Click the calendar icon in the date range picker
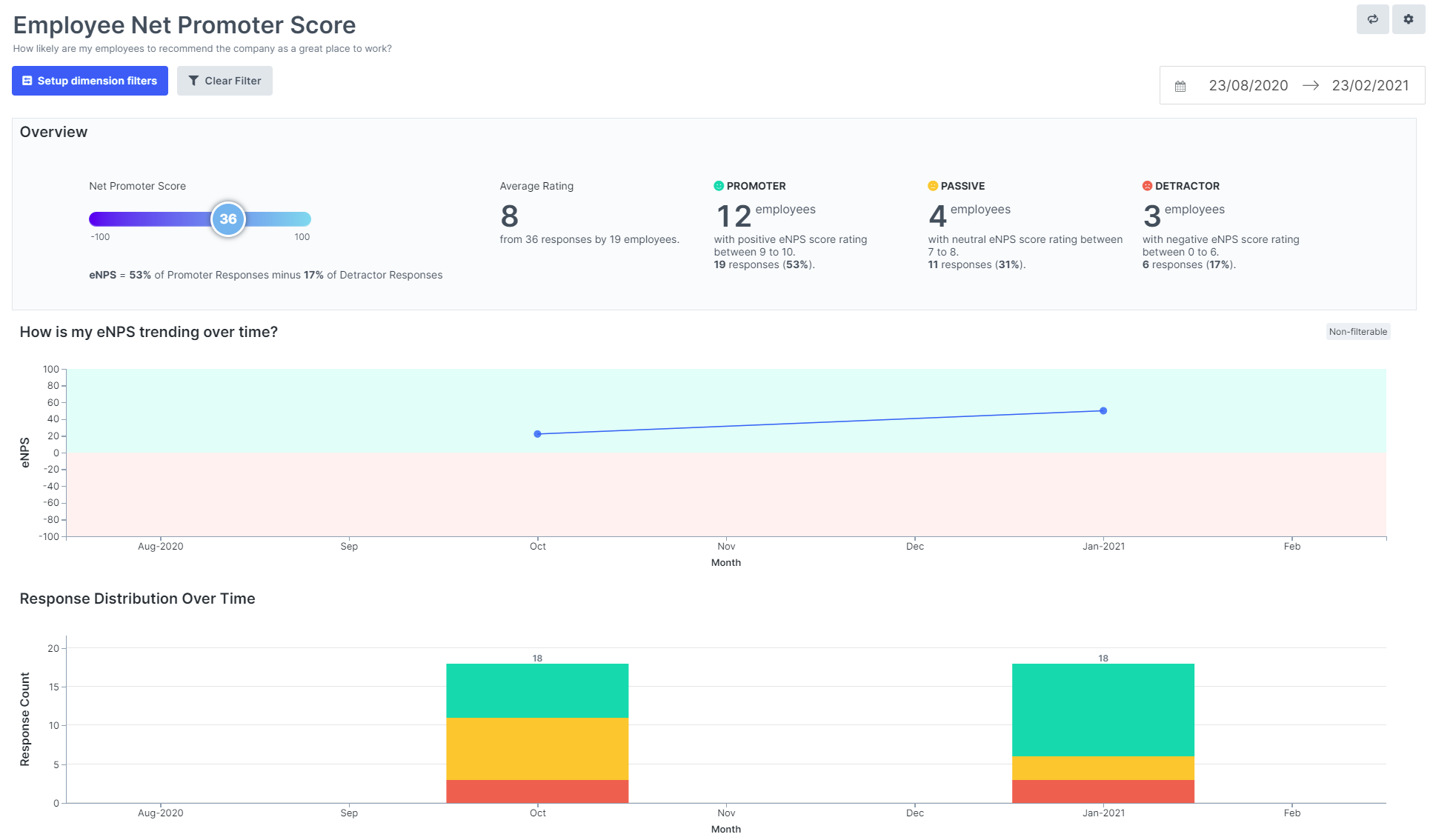The width and height of the screenshot is (1433, 840). [1180, 84]
